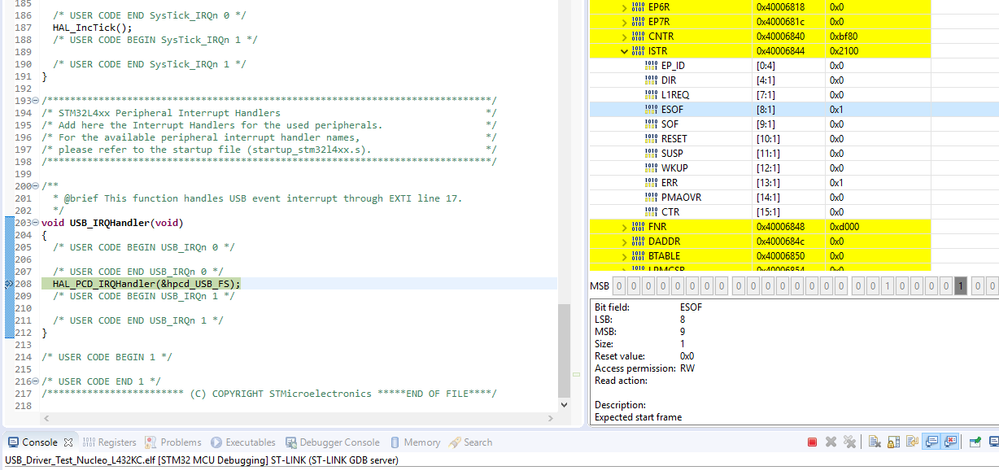This screenshot has height=470, width=999.
Task: Switch to the Registers tab
Action: click(x=110, y=442)
